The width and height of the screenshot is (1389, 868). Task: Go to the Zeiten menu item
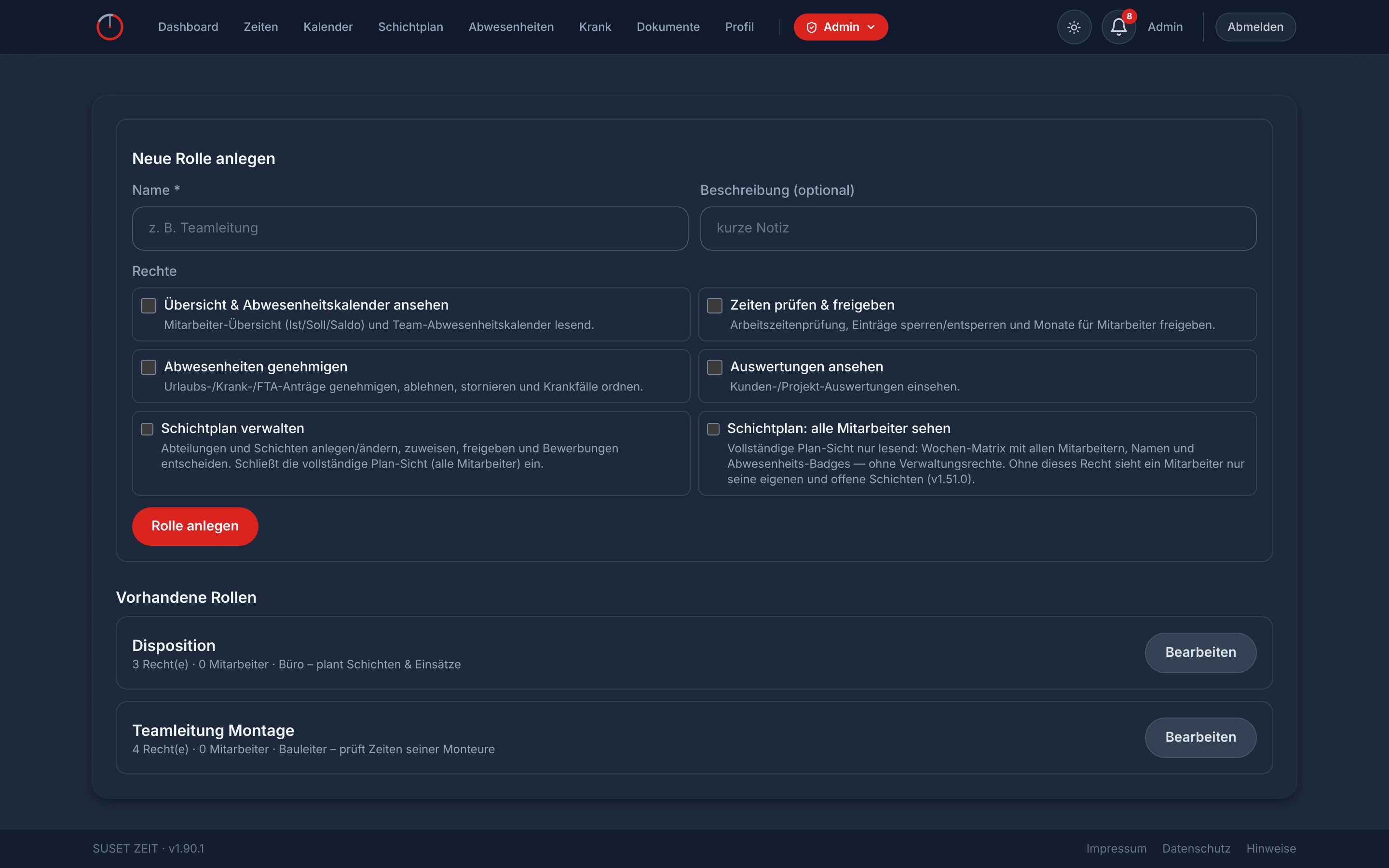click(260, 27)
